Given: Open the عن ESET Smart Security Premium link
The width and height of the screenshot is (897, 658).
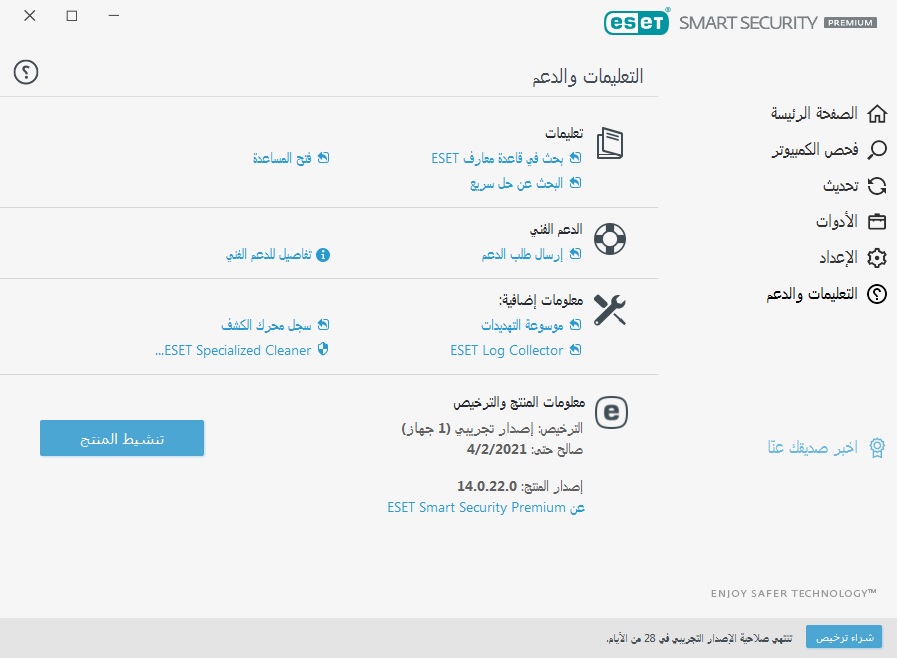Looking at the screenshot, I should (486, 508).
